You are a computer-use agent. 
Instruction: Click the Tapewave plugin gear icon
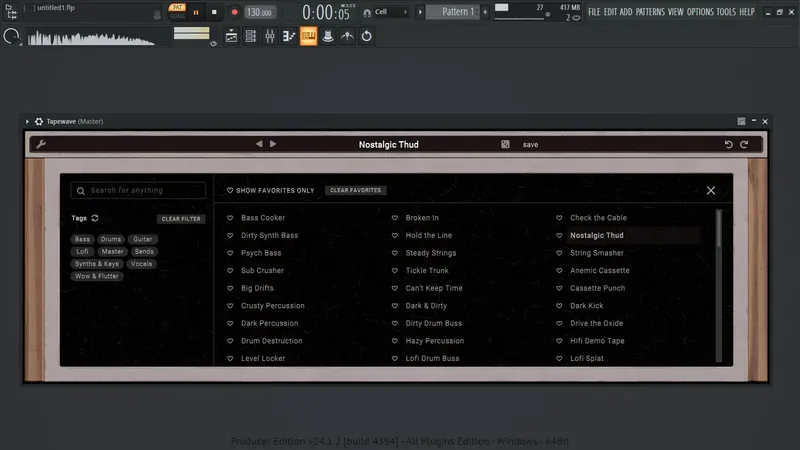click(39, 121)
